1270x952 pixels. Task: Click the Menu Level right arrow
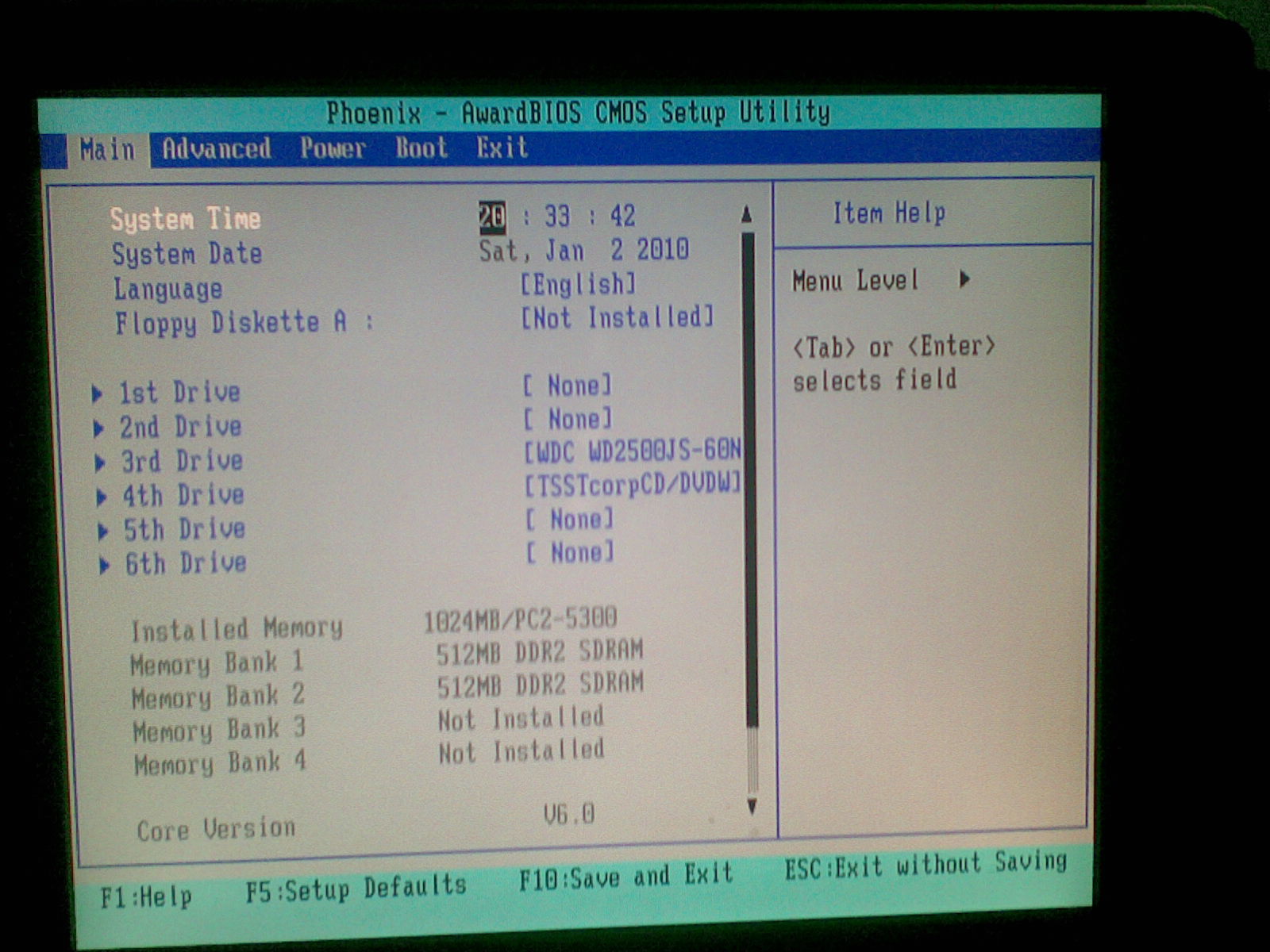[964, 278]
